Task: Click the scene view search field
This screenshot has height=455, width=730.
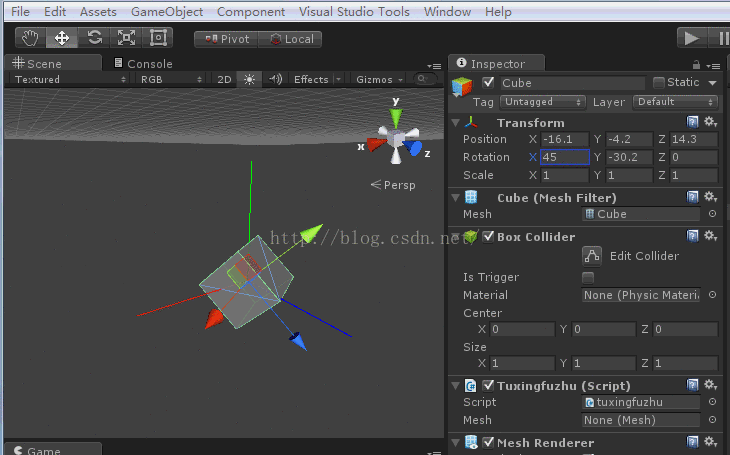Action: pos(426,79)
